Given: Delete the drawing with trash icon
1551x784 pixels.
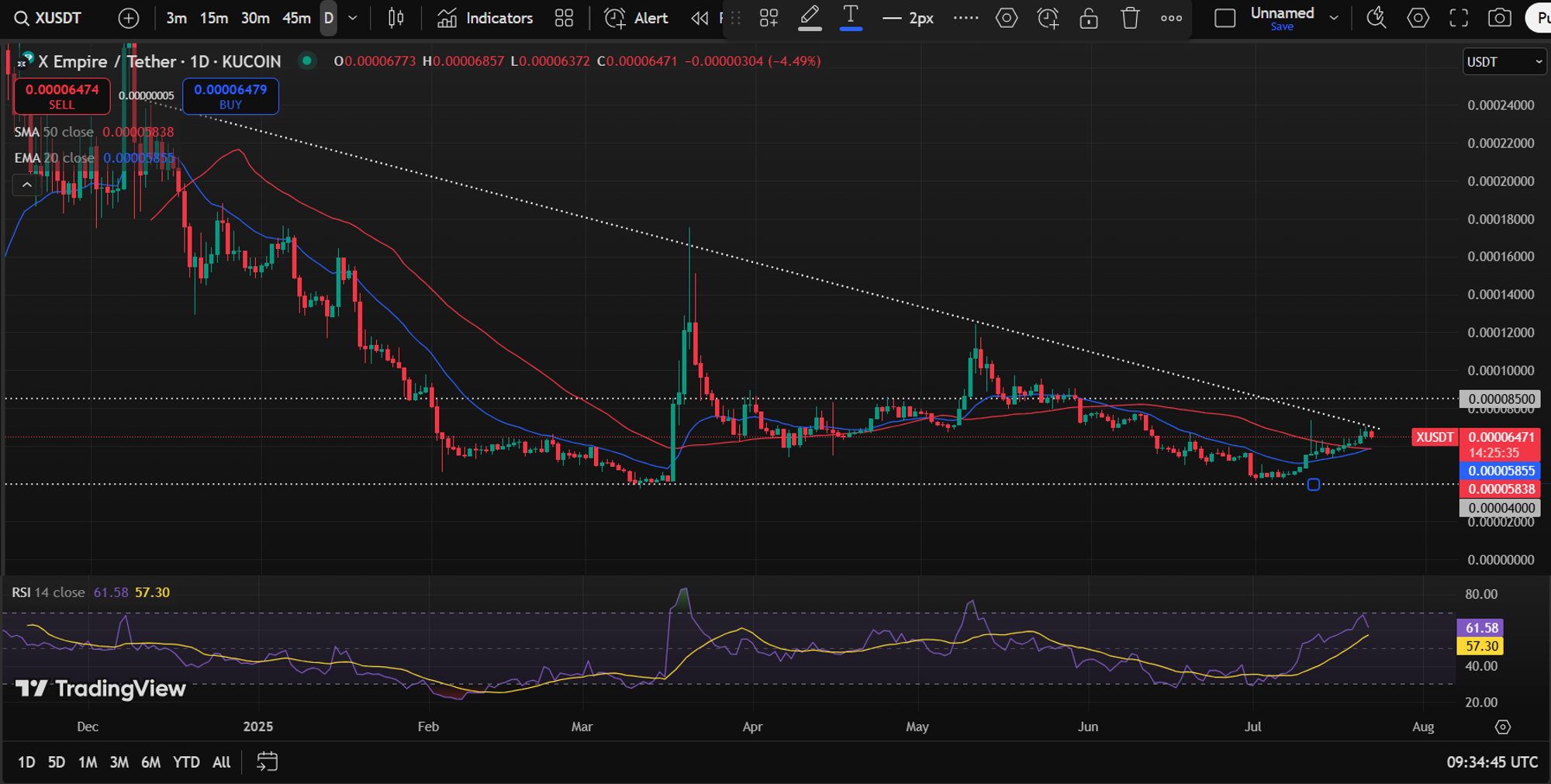Looking at the screenshot, I should click(1130, 18).
